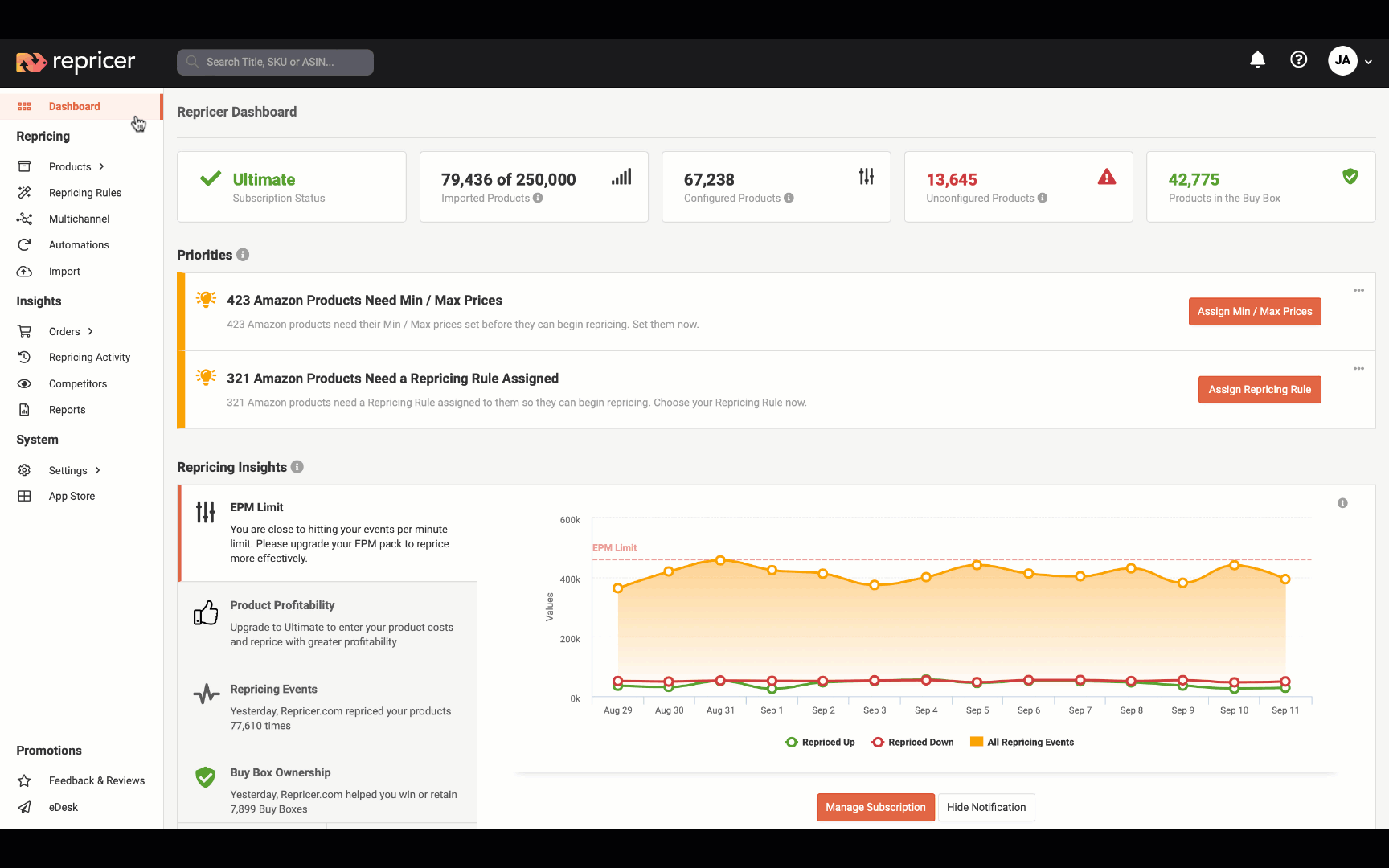Screen dimensions: 1389x868
Task: Click the Priorities info icon
Action: tap(243, 255)
